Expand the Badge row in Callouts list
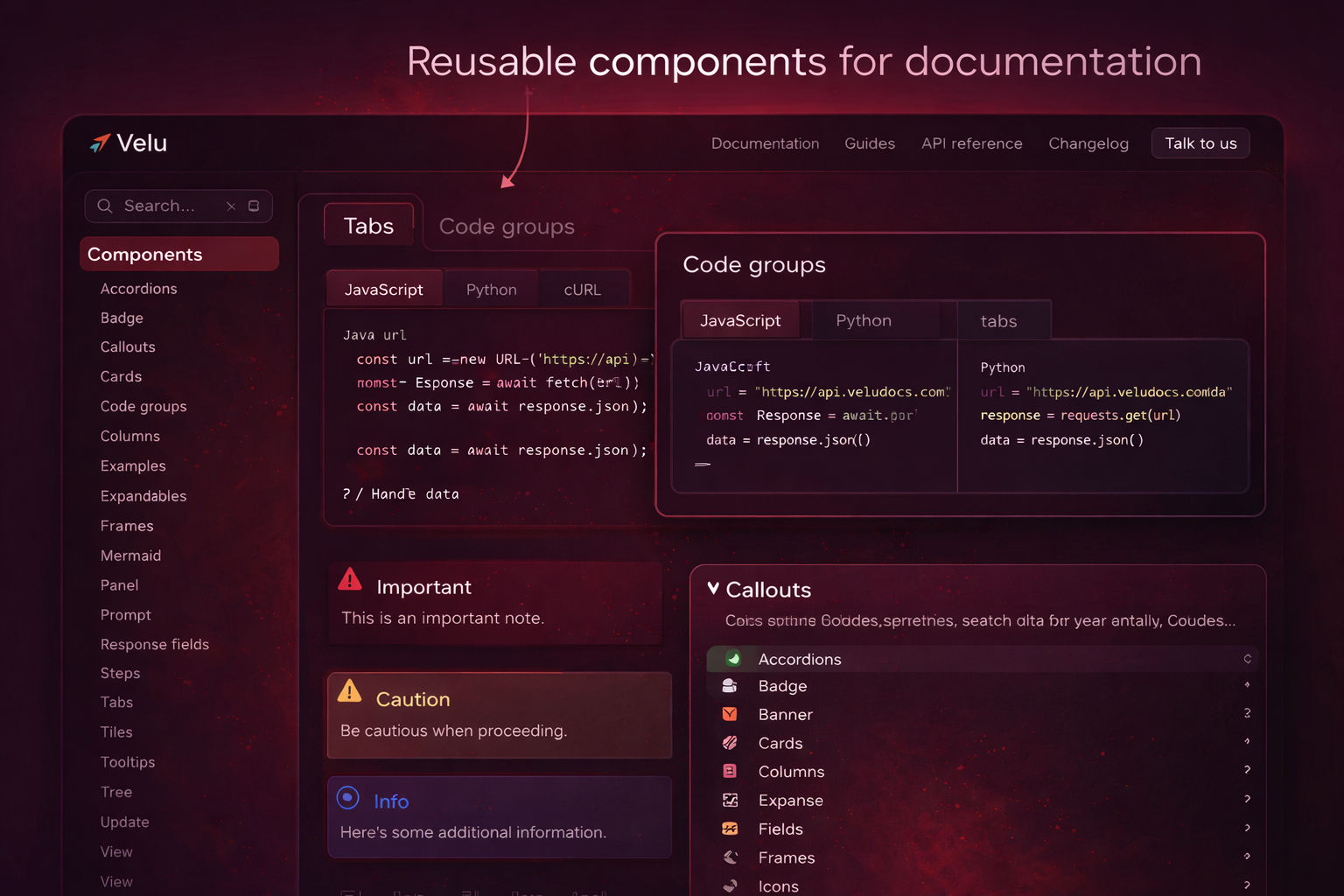This screenshot has height=896, width=1344. click(1249, 686)
